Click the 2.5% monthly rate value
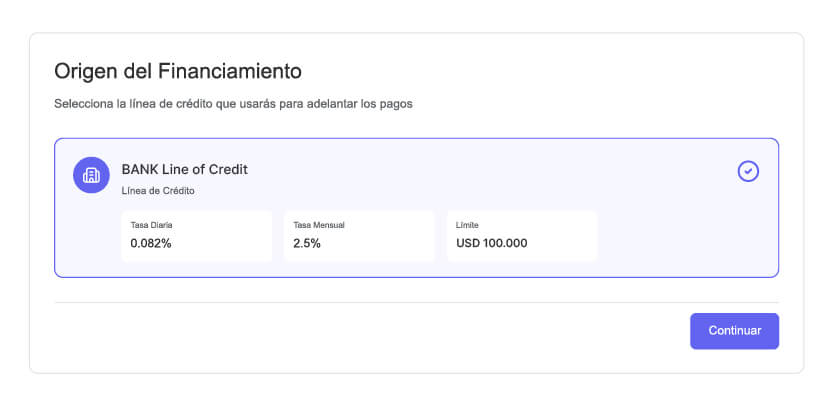 coord(307,243)
